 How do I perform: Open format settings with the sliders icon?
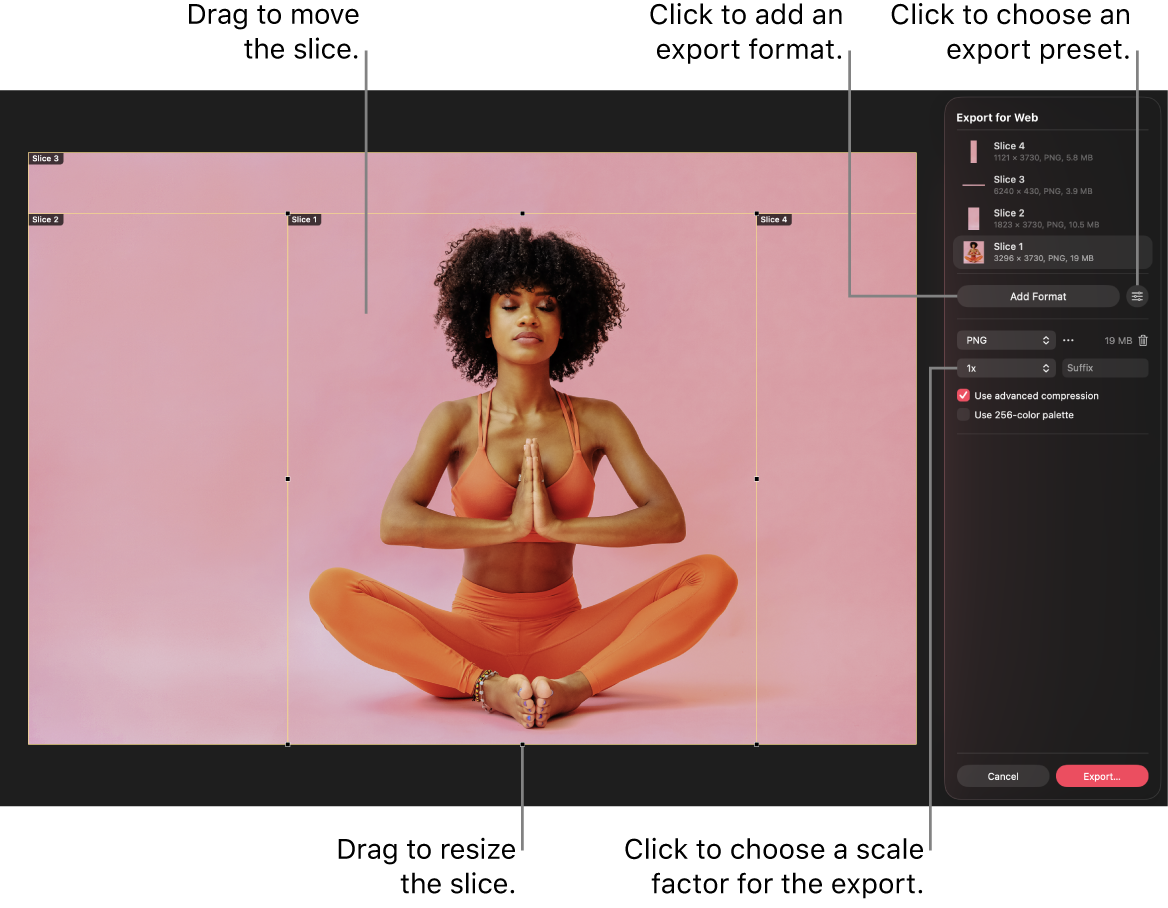[1137, 296]
